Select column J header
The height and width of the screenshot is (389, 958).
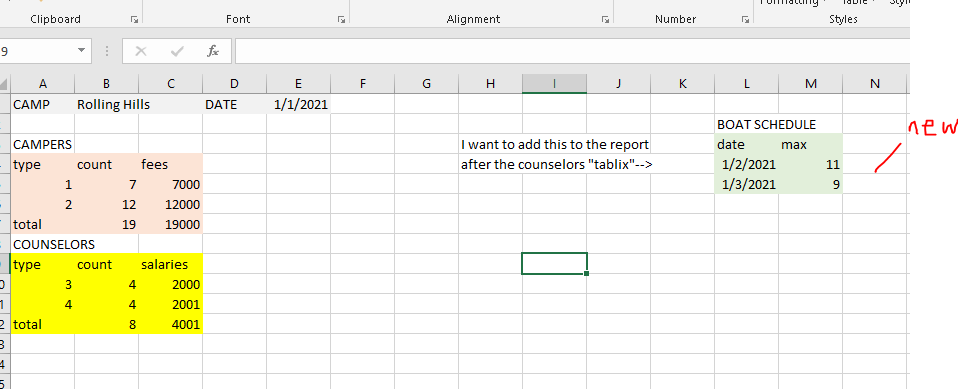618,84
